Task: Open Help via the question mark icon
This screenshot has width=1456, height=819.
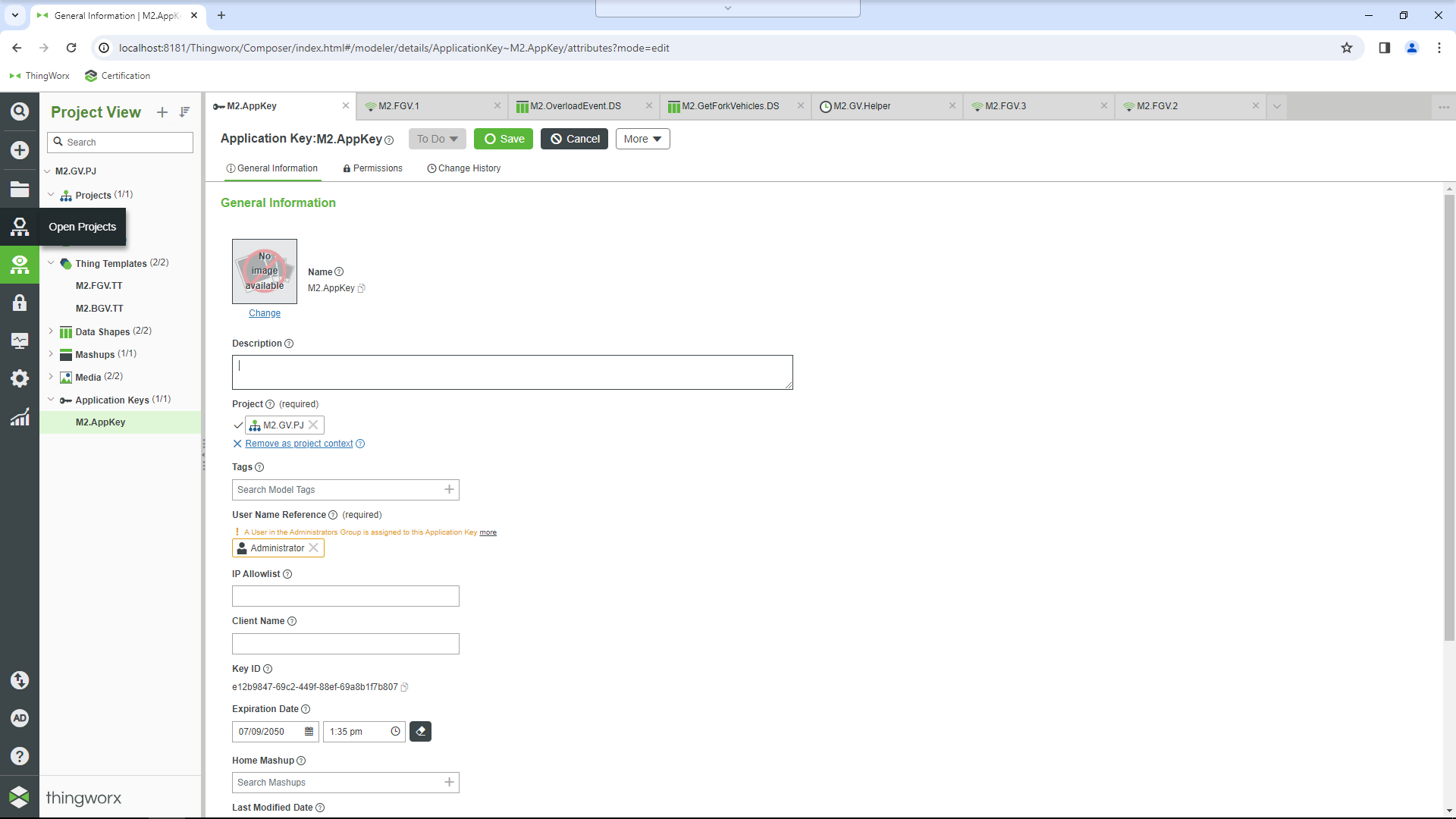Action: click(19, 755)
